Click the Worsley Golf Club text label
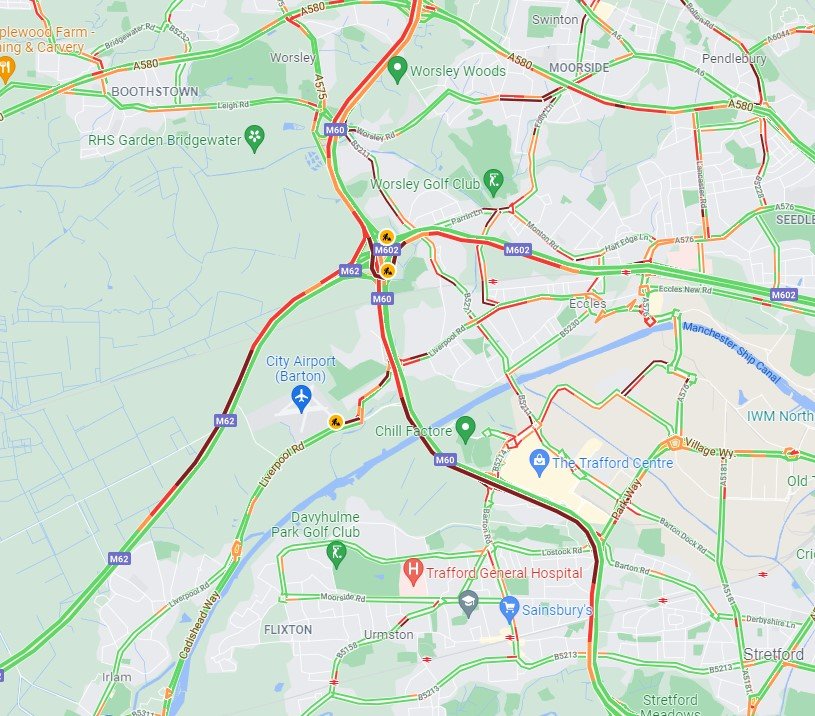The image size is (815, 716). pyautogui.click(x=425, y=184)
